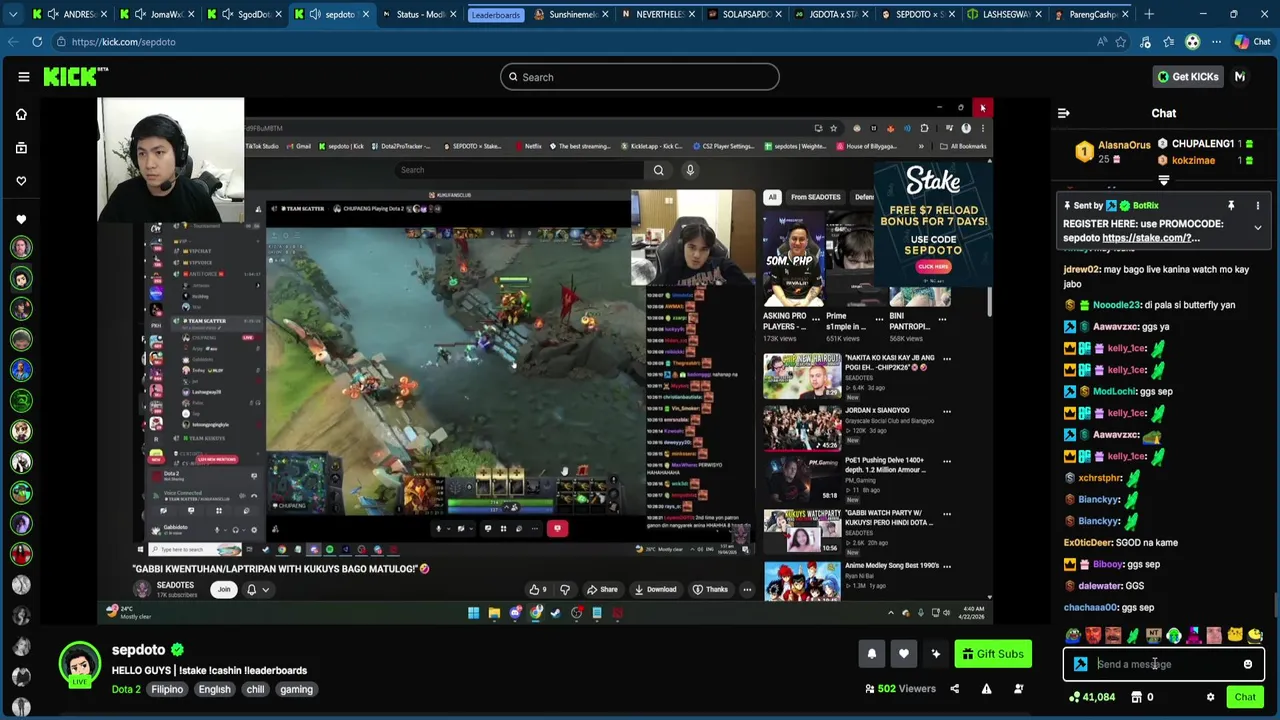
Task: Go back in the browser
Action: pos(13,42)
